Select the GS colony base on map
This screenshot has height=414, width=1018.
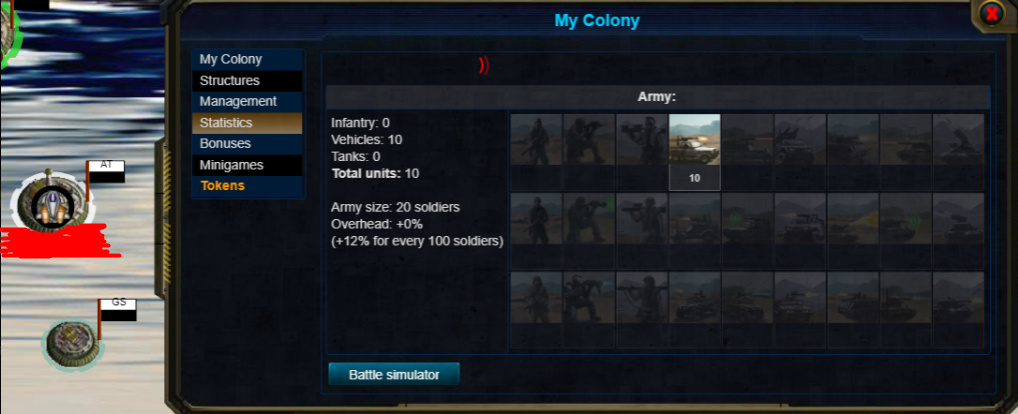pyautogui.click(x=71, y=343)
